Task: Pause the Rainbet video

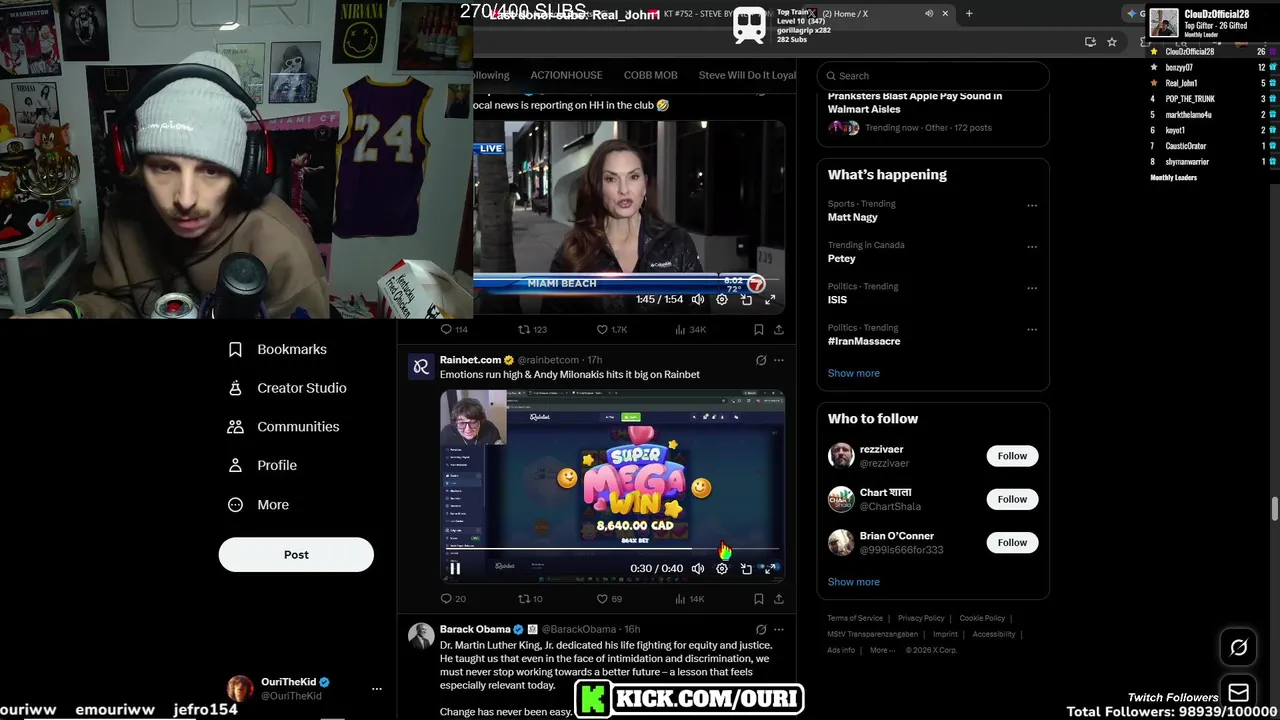Action: tap(455, 568)
